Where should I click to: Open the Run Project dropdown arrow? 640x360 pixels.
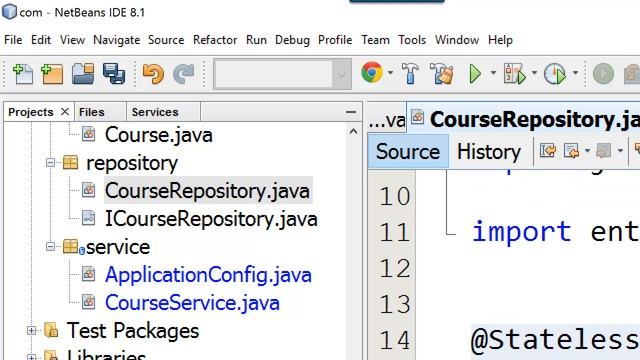click(493, 73)
